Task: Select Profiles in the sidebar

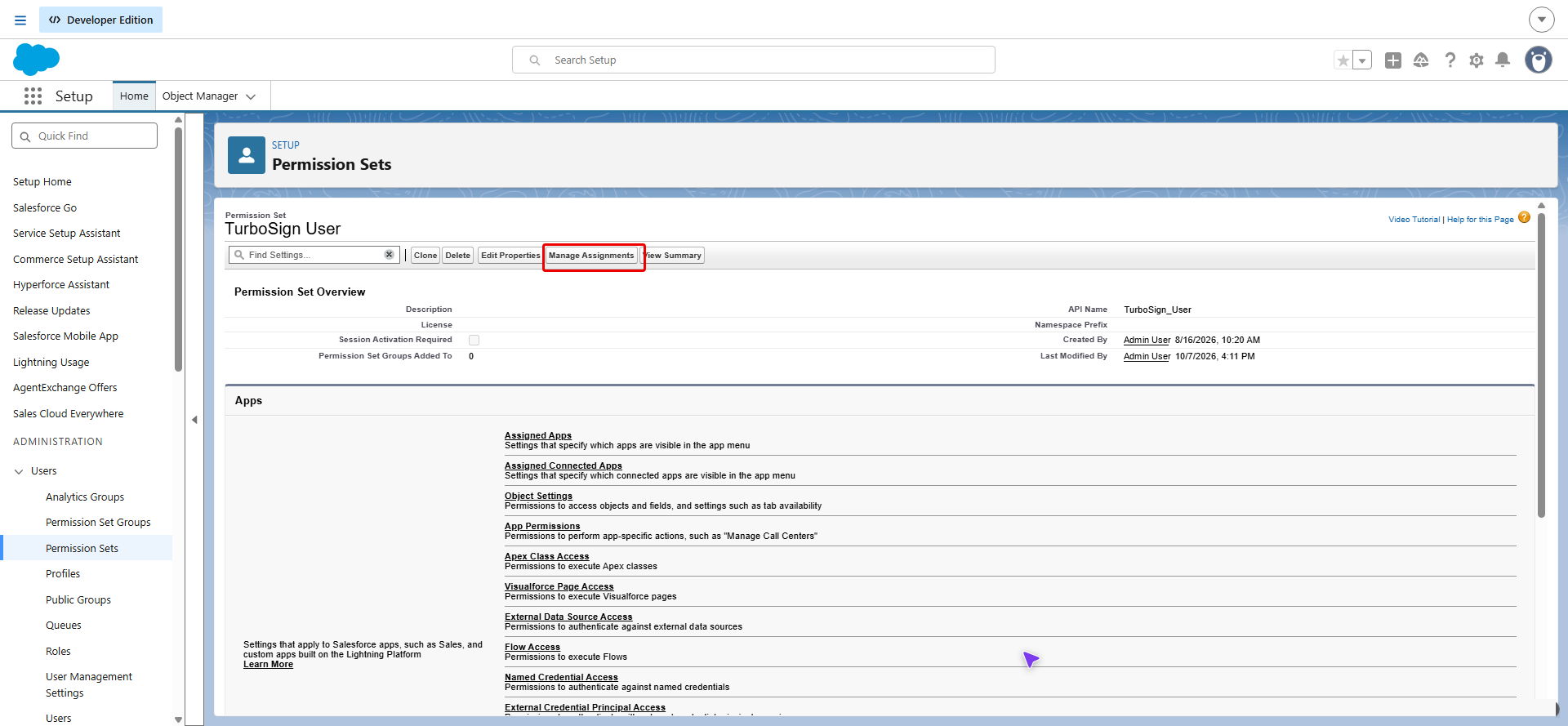Action: 63,574
